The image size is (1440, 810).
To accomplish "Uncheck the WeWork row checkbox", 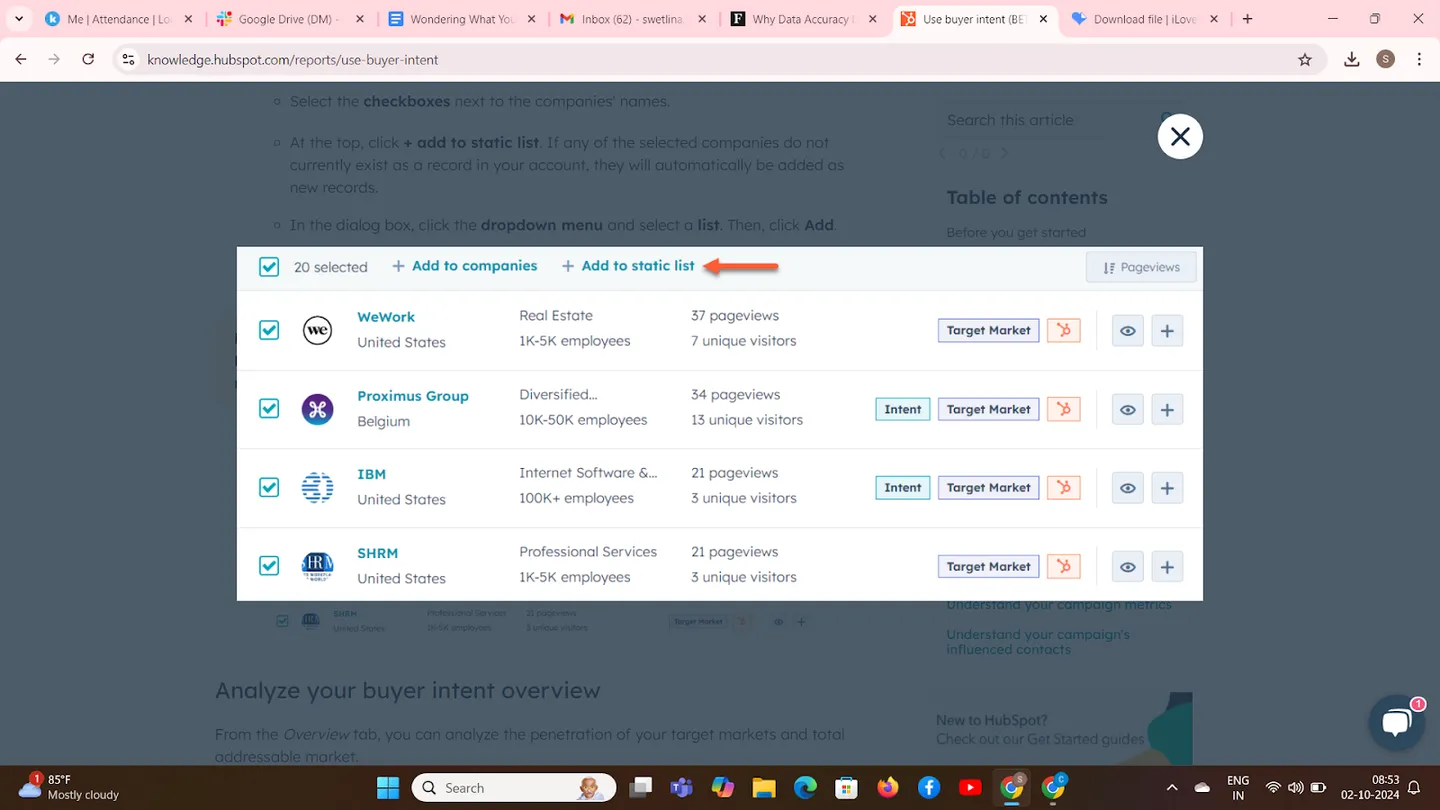I will [269, 330].
